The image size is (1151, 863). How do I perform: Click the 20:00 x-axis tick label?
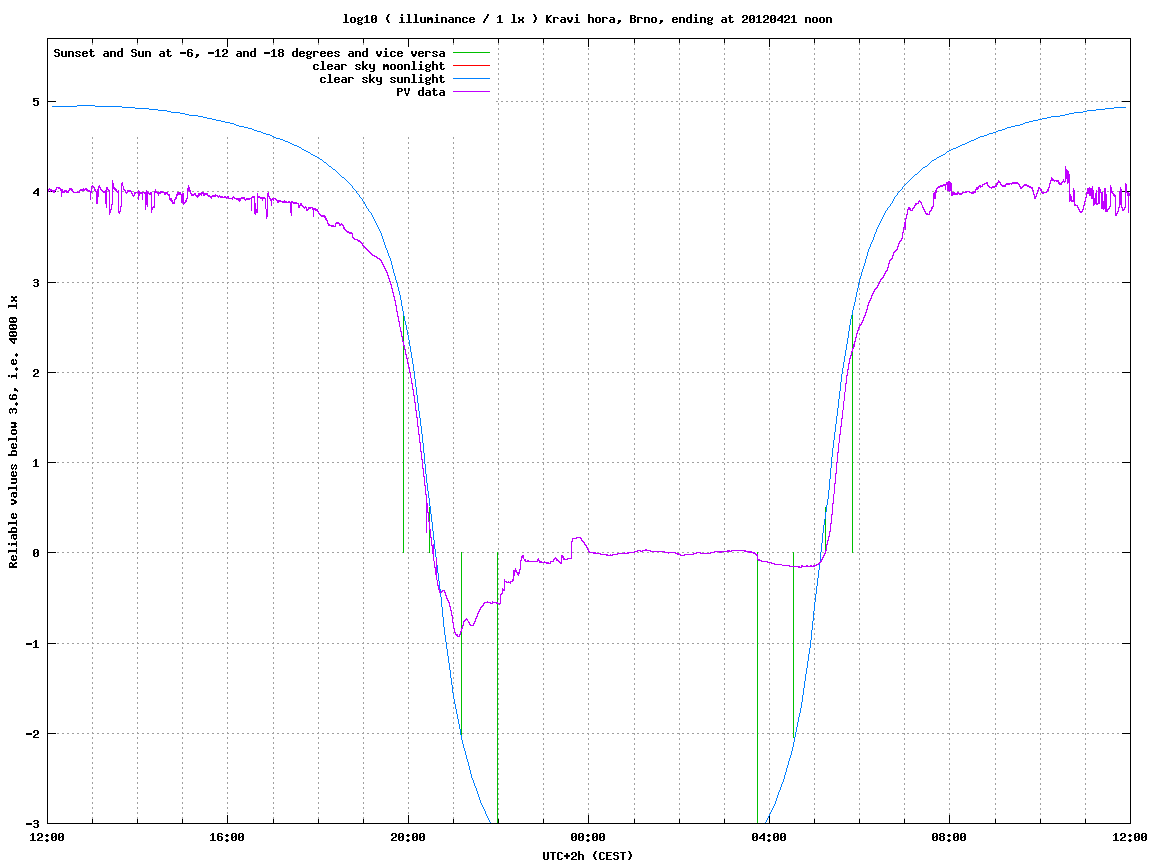[x=407, y=837]
